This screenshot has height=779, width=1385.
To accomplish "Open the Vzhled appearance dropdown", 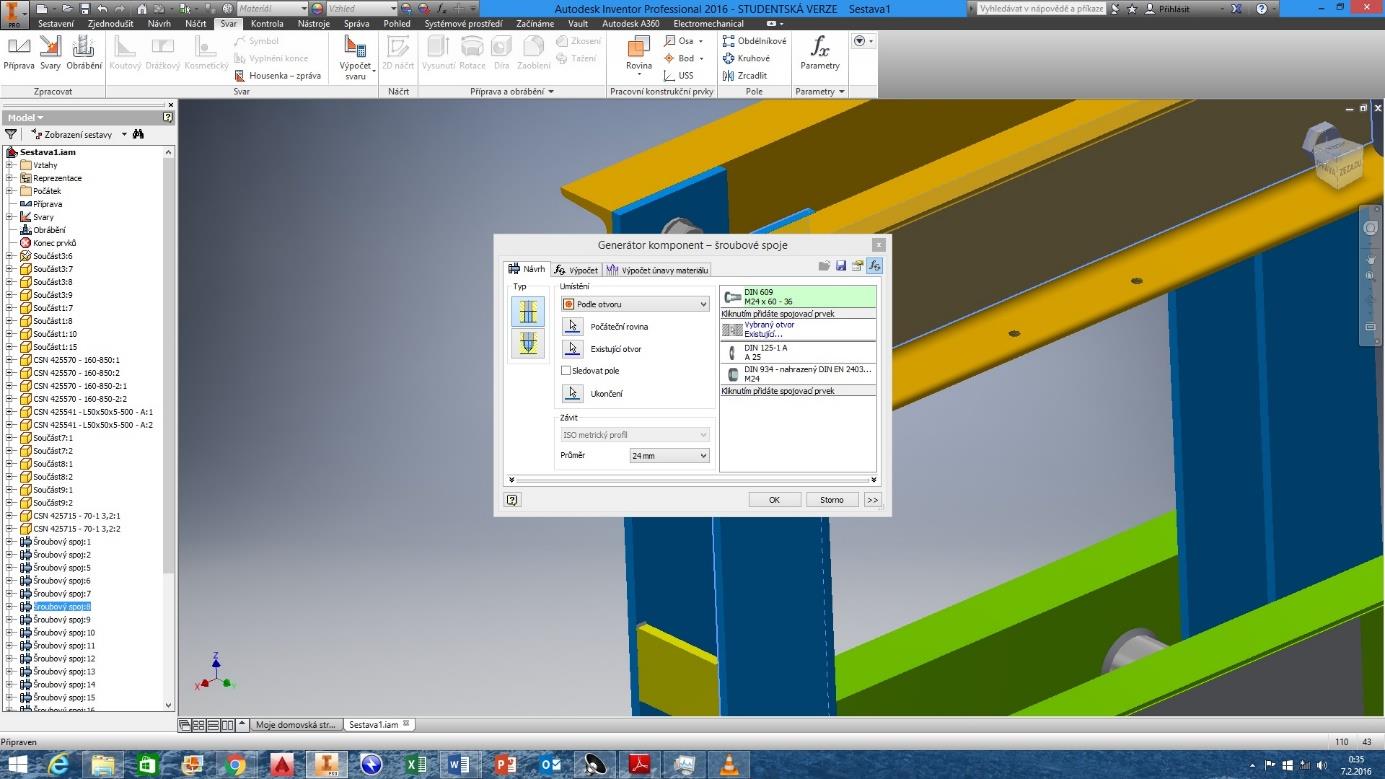I will tap(361, 8).
